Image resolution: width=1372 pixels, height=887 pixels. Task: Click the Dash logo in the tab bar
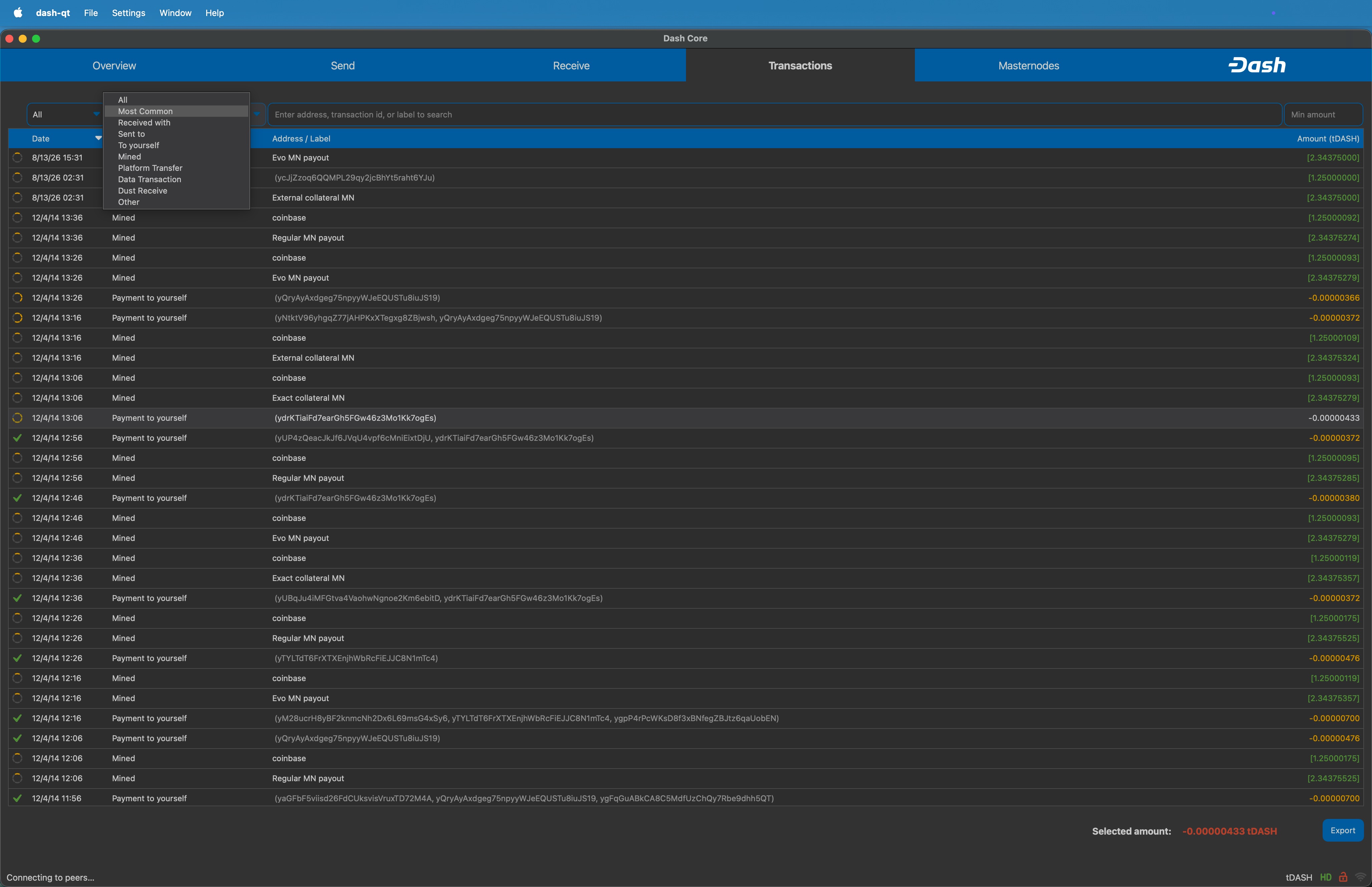point(1257,65)
